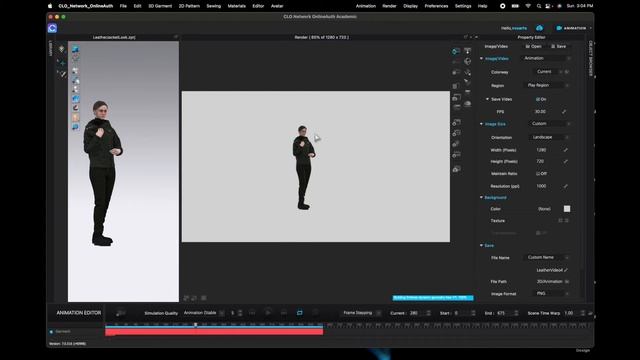The height and width of the screenshot is (360, 640).
Task: Open the File menu
Action: point(123,6)
